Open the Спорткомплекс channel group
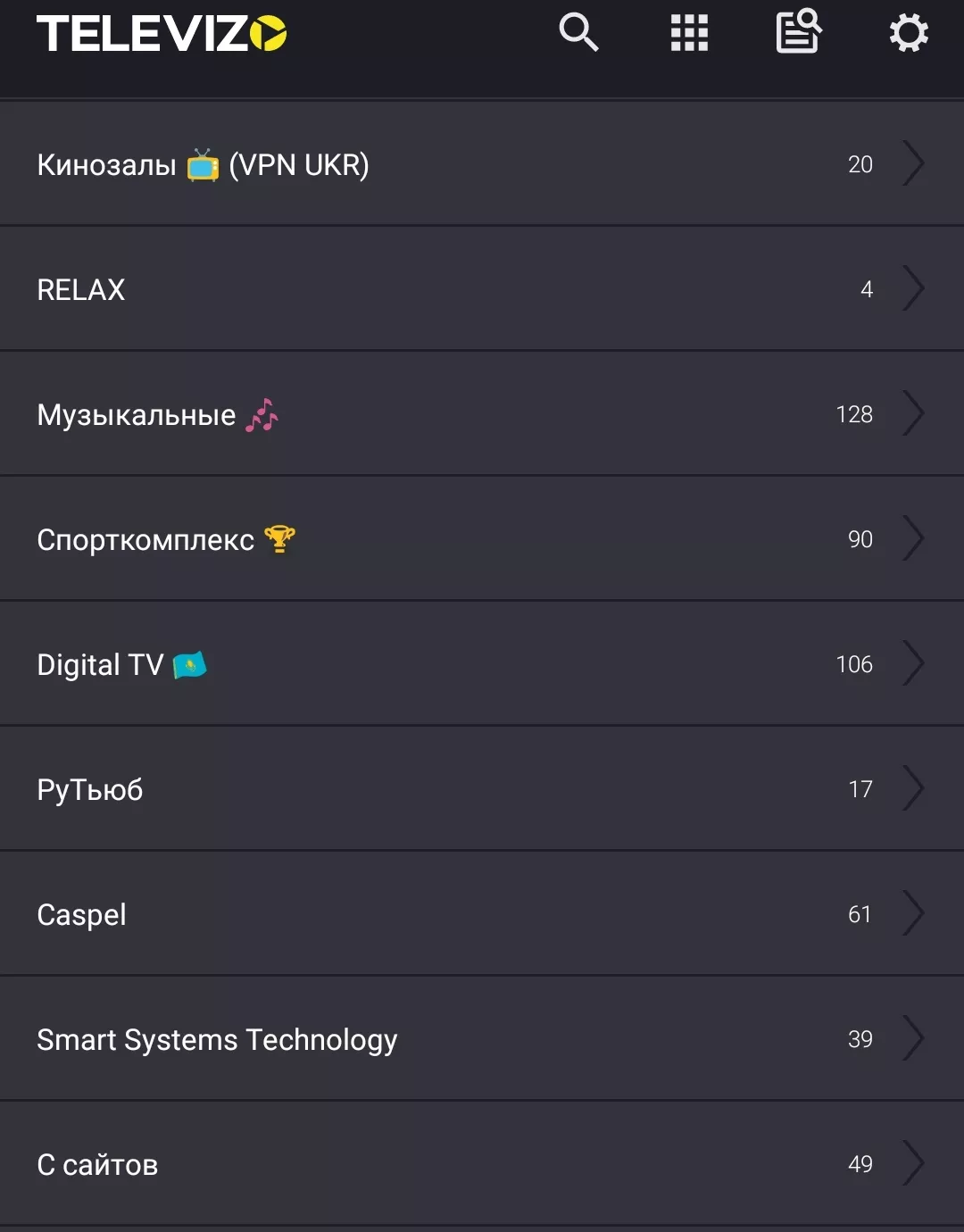Image resolution: width=964 pixels, height=1232 pixels. [x=482, y=538]
